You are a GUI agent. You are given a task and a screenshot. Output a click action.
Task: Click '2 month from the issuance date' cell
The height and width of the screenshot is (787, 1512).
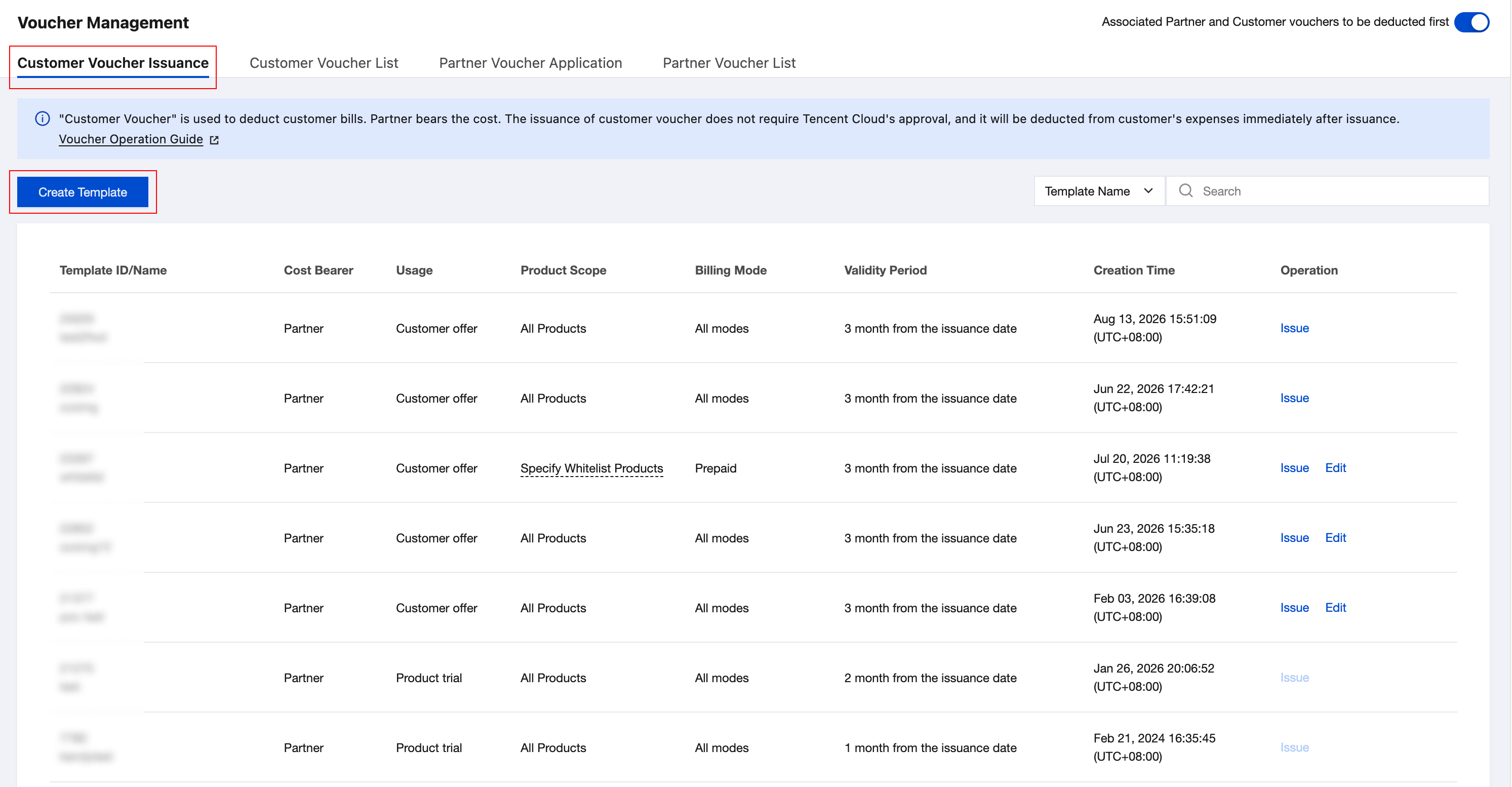coord(930,678)
